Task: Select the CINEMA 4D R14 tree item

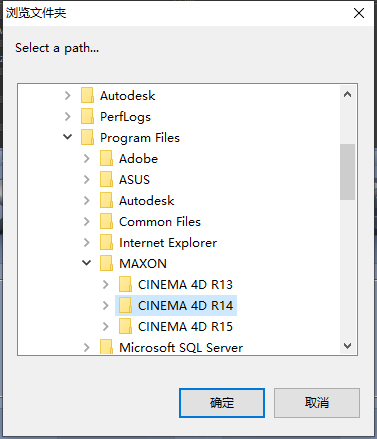Action: (176, 305)
